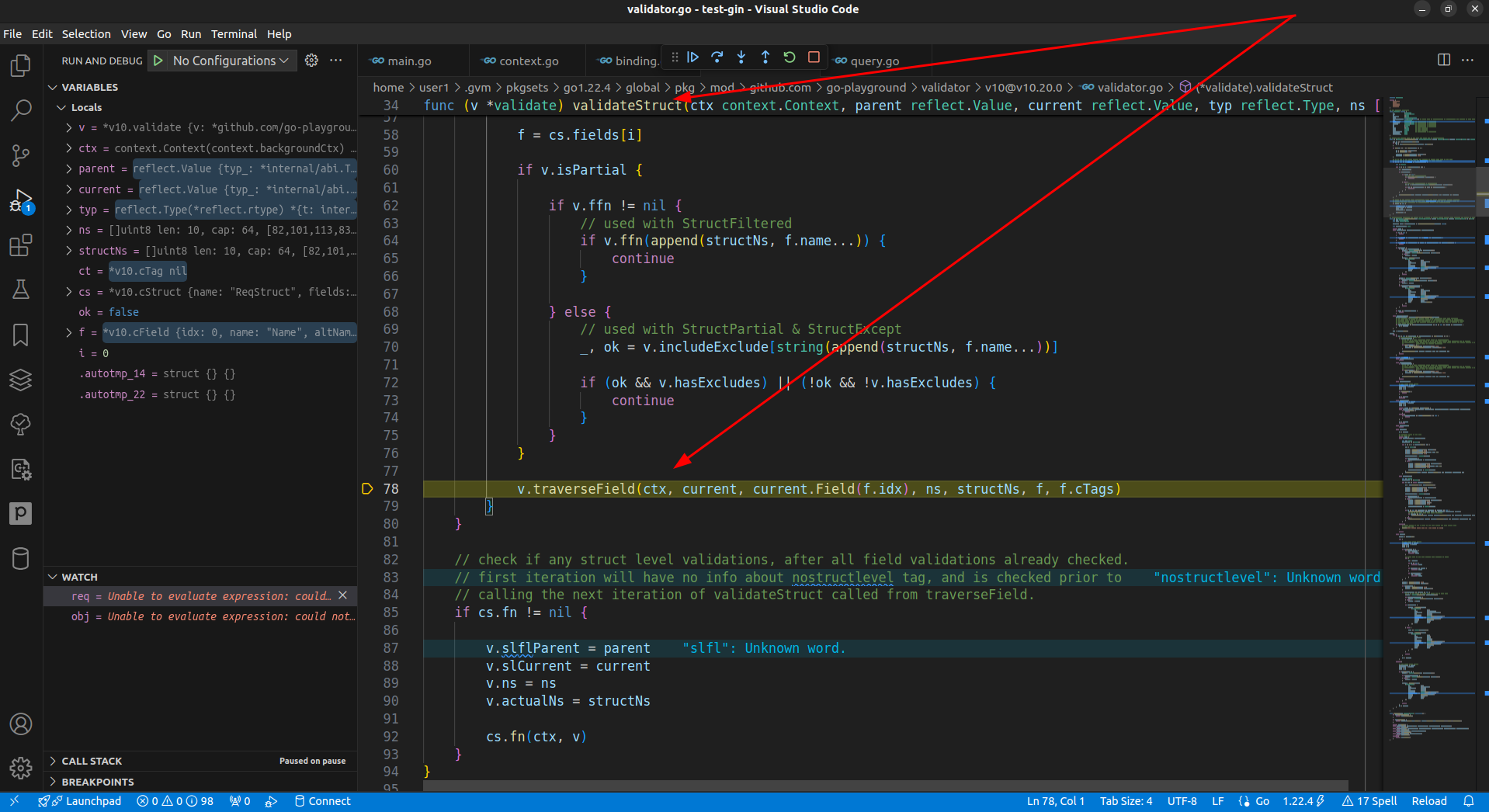Expand the ctx variable
This screenshot has height=812, width=1489.
(69, 148)
